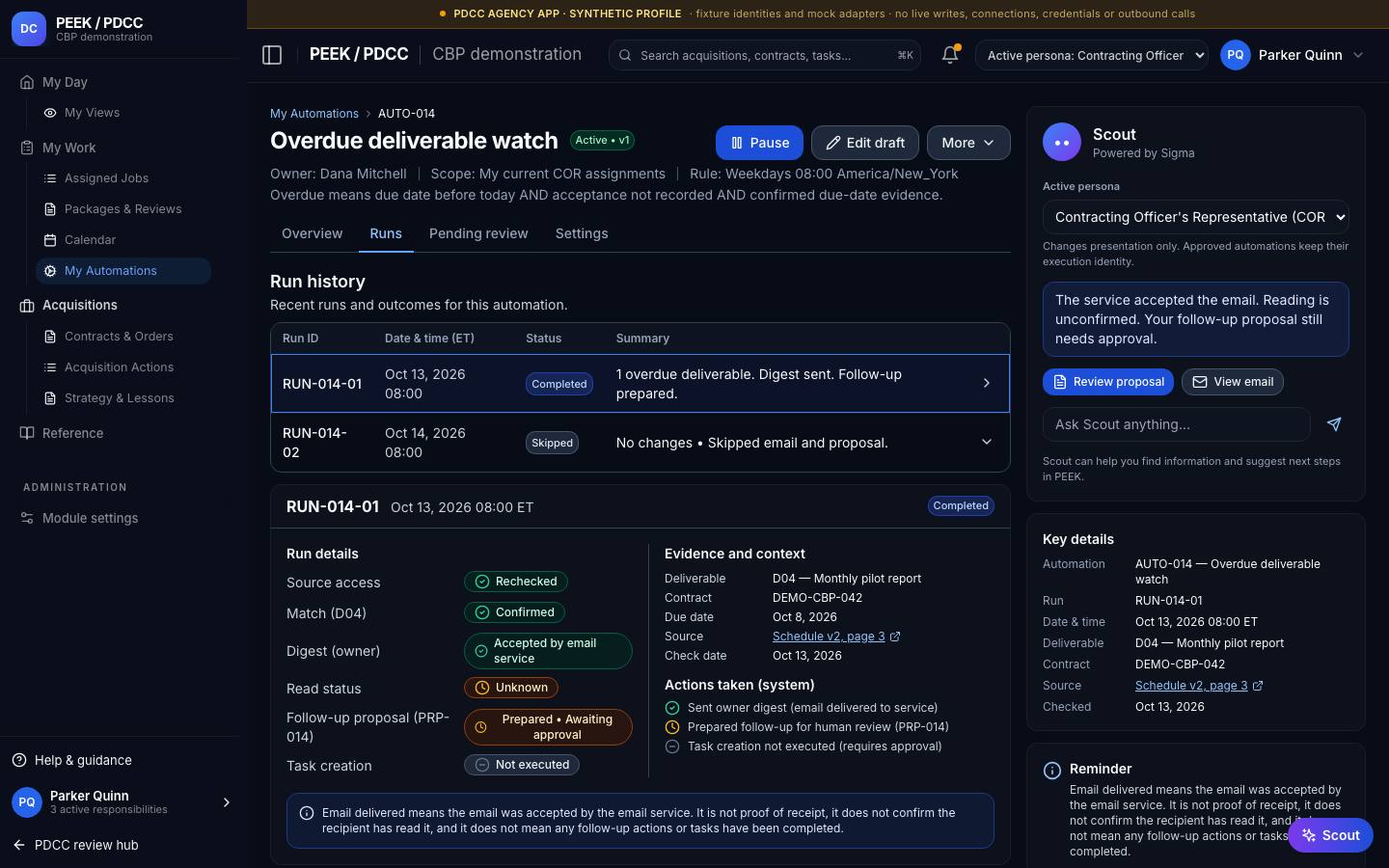Image resolution: width=1389 pixels, height=868 pixels.
Task: Focus the Ask Scout anything field
Action: 1177,424
